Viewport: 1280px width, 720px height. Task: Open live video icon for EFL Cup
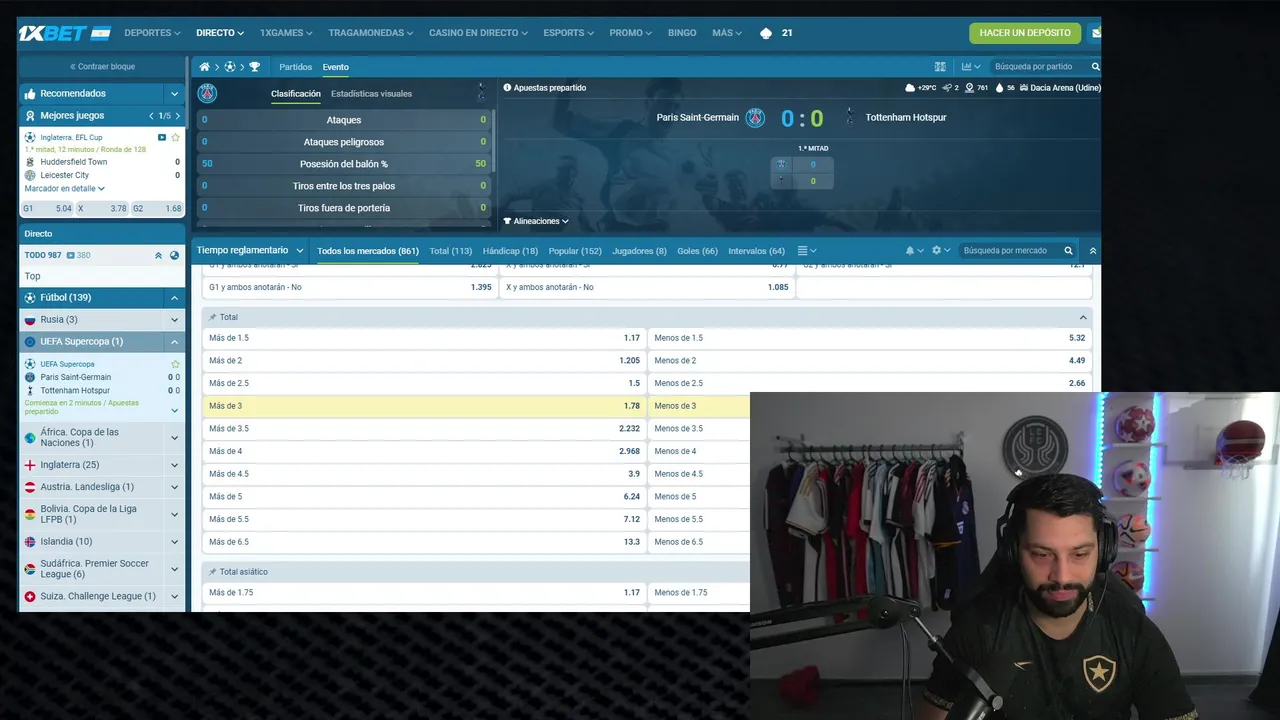[x=162, y=137]
